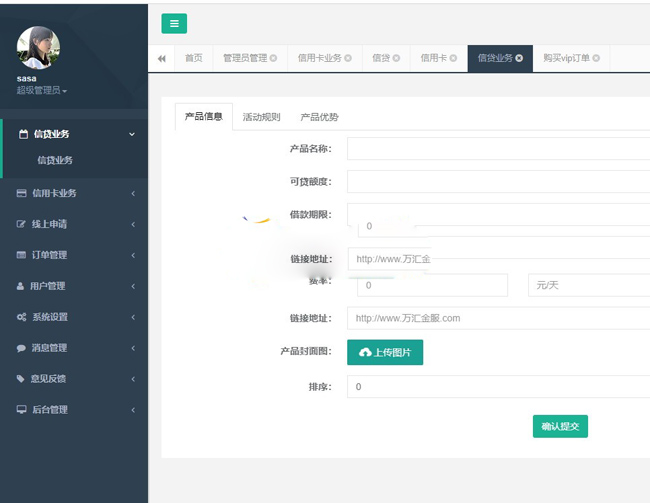Click the user avatar photo in sidebar

click(38, 48)
